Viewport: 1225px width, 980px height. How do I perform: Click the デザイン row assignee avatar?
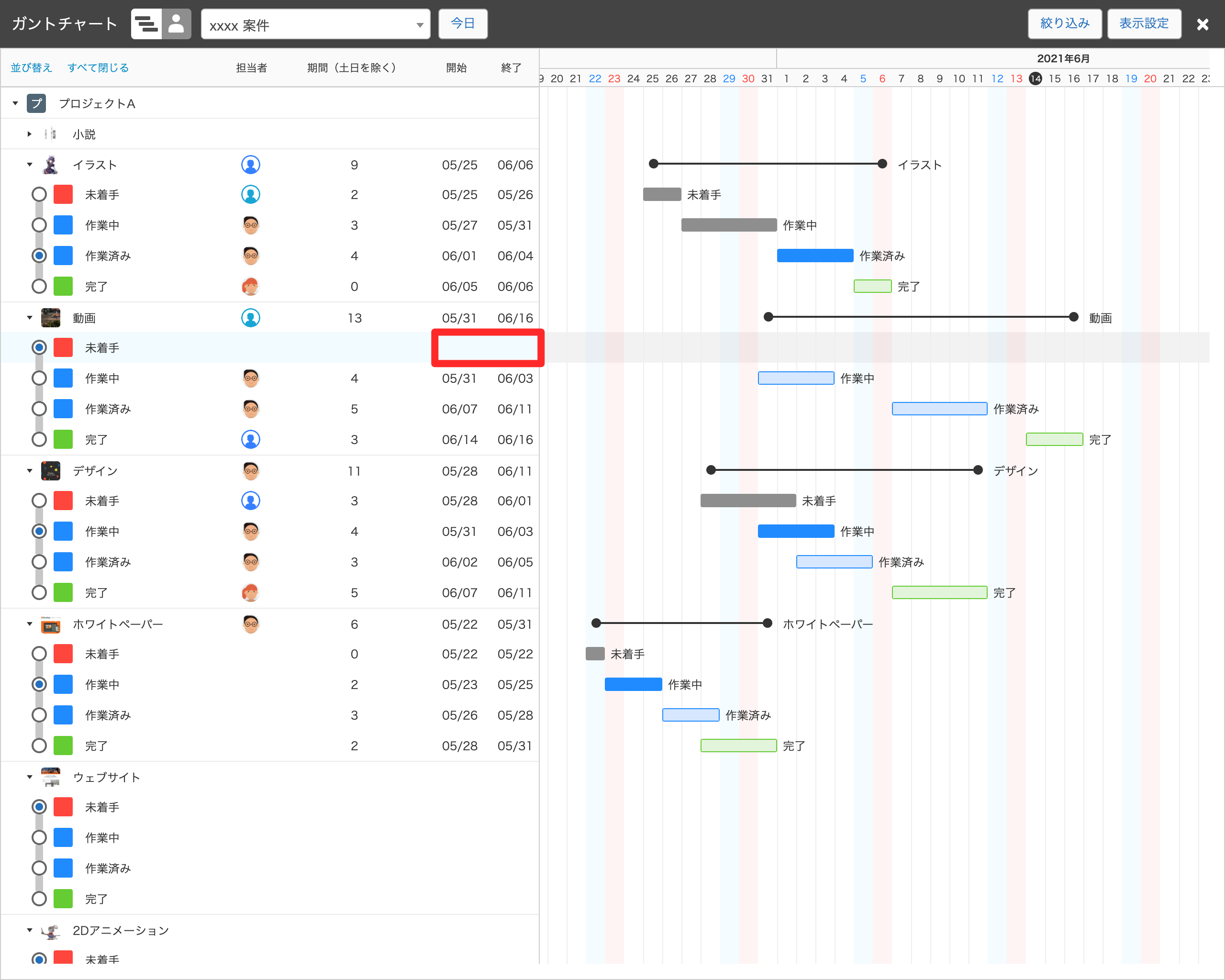point(251,471)
